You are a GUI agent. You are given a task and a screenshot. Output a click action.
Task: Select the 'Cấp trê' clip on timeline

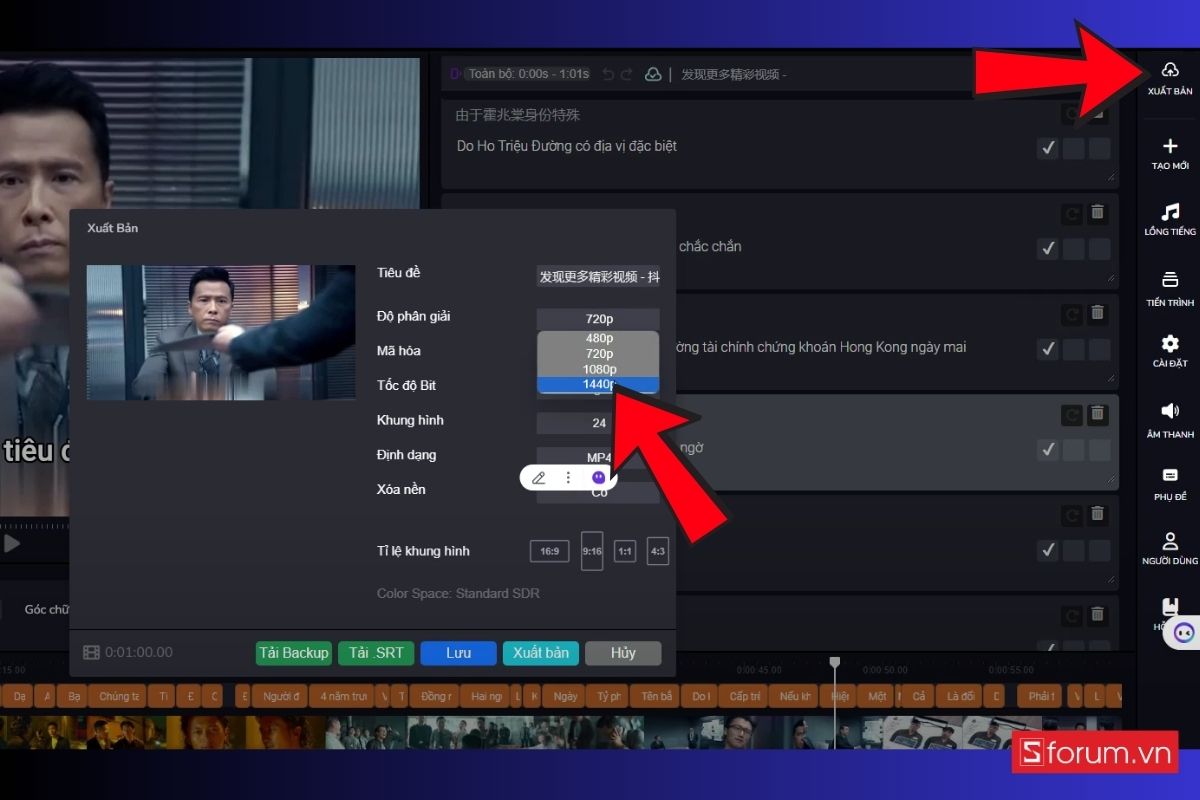(745, 696)
